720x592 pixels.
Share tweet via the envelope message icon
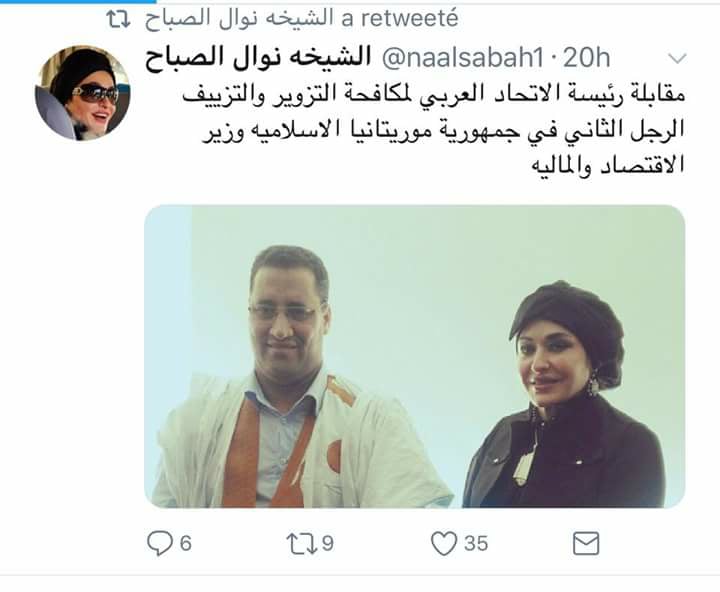point(586,543)
